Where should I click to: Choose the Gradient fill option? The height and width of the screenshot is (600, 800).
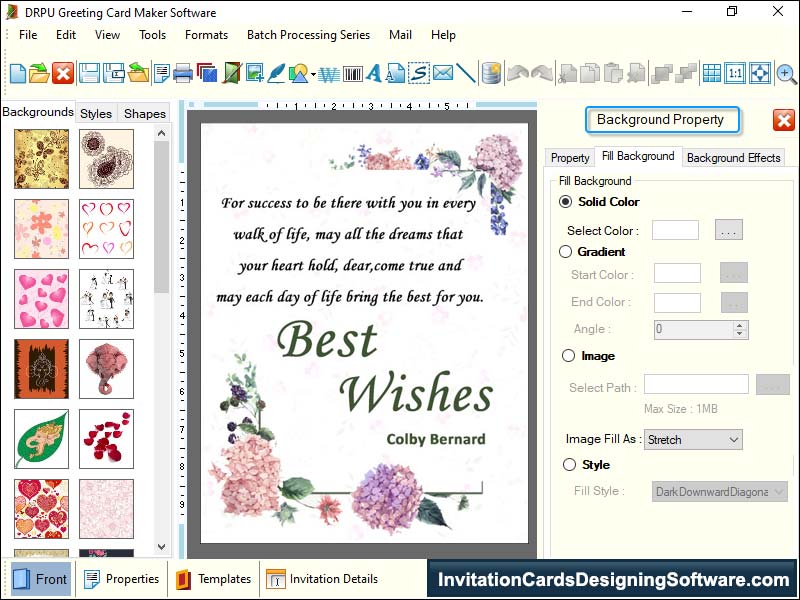tap(566, 252)
